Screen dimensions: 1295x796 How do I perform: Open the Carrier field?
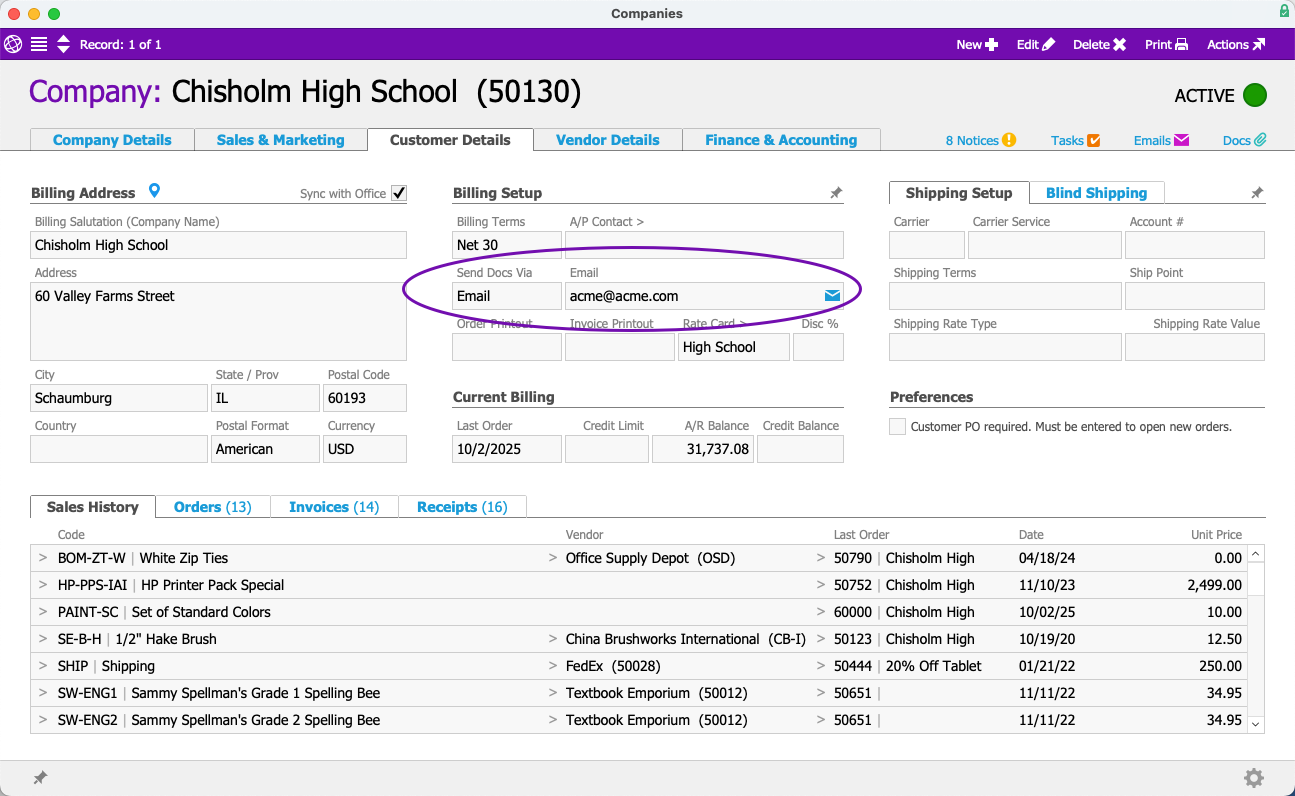point(927,245)
